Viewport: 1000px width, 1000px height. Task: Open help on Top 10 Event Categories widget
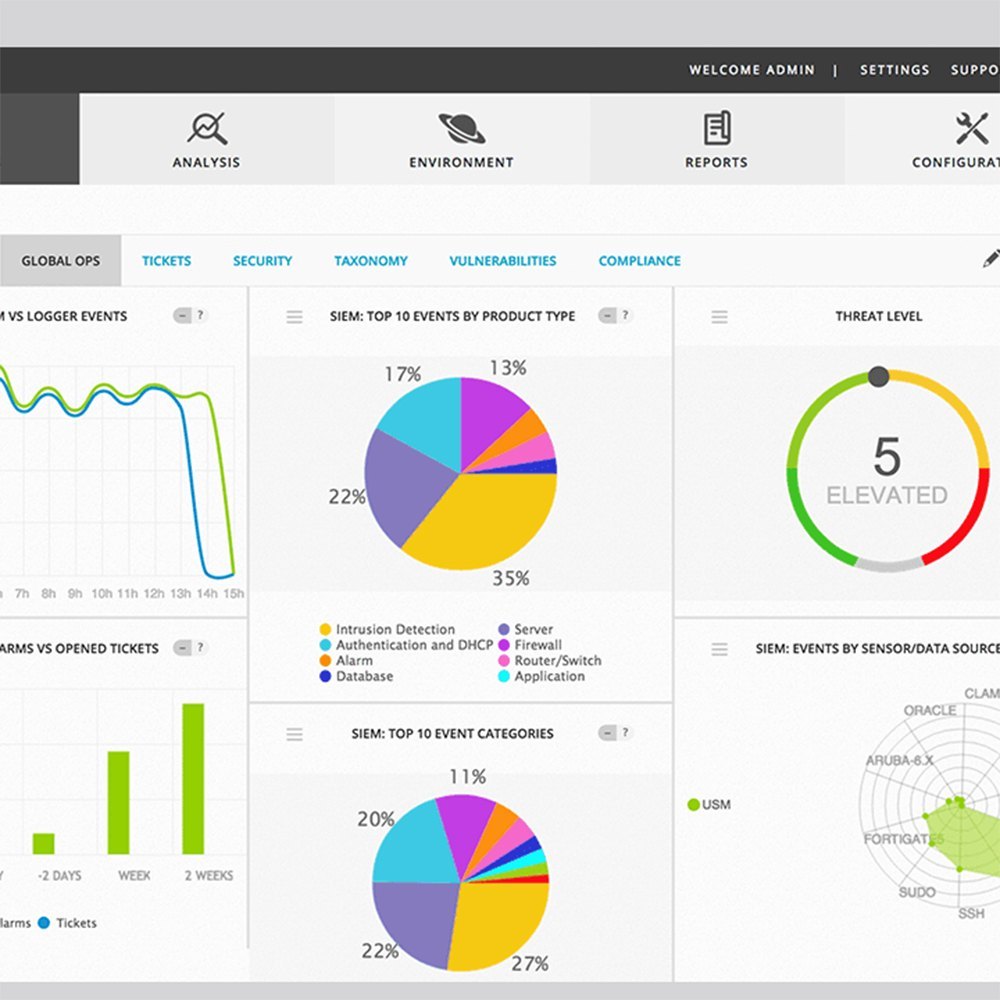coord(626,733)
